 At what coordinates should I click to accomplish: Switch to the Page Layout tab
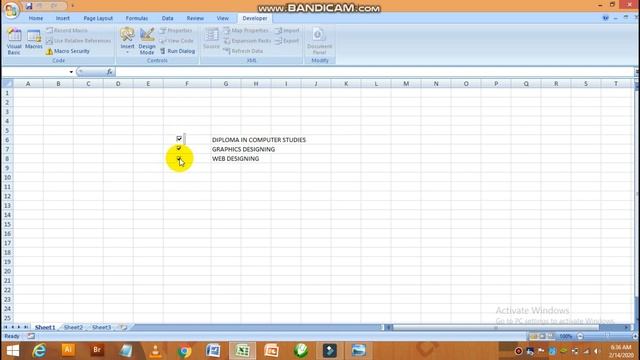point(98,18)
